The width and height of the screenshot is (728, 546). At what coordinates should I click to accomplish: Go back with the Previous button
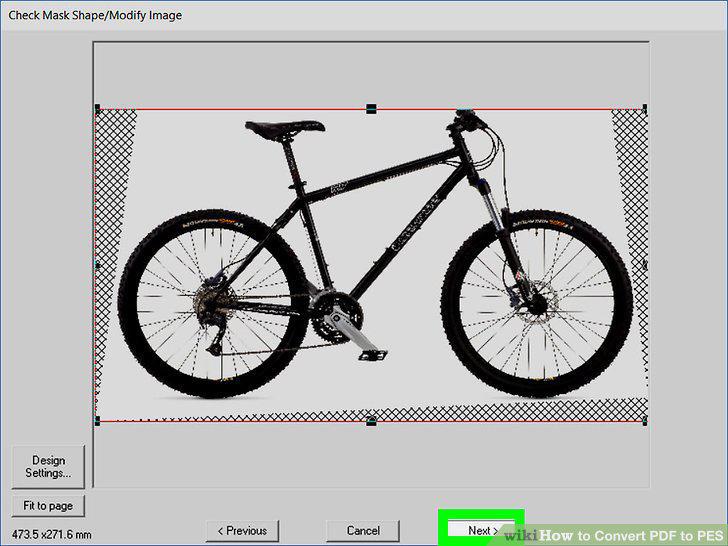[x=242, y=531]
